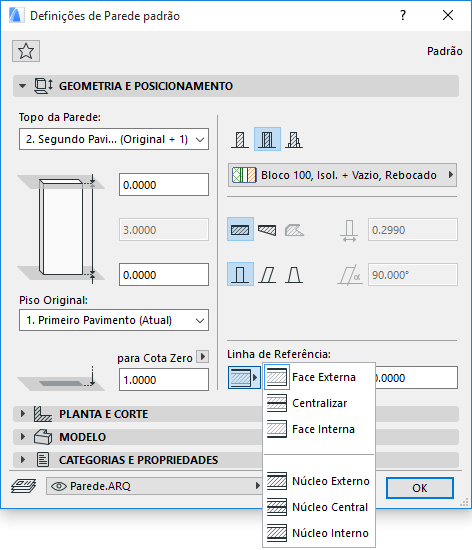Toggle the straight wall geometry option
The width and height of the screenshot is (472, 550).
pyautogui.click(x=240, y=229)
